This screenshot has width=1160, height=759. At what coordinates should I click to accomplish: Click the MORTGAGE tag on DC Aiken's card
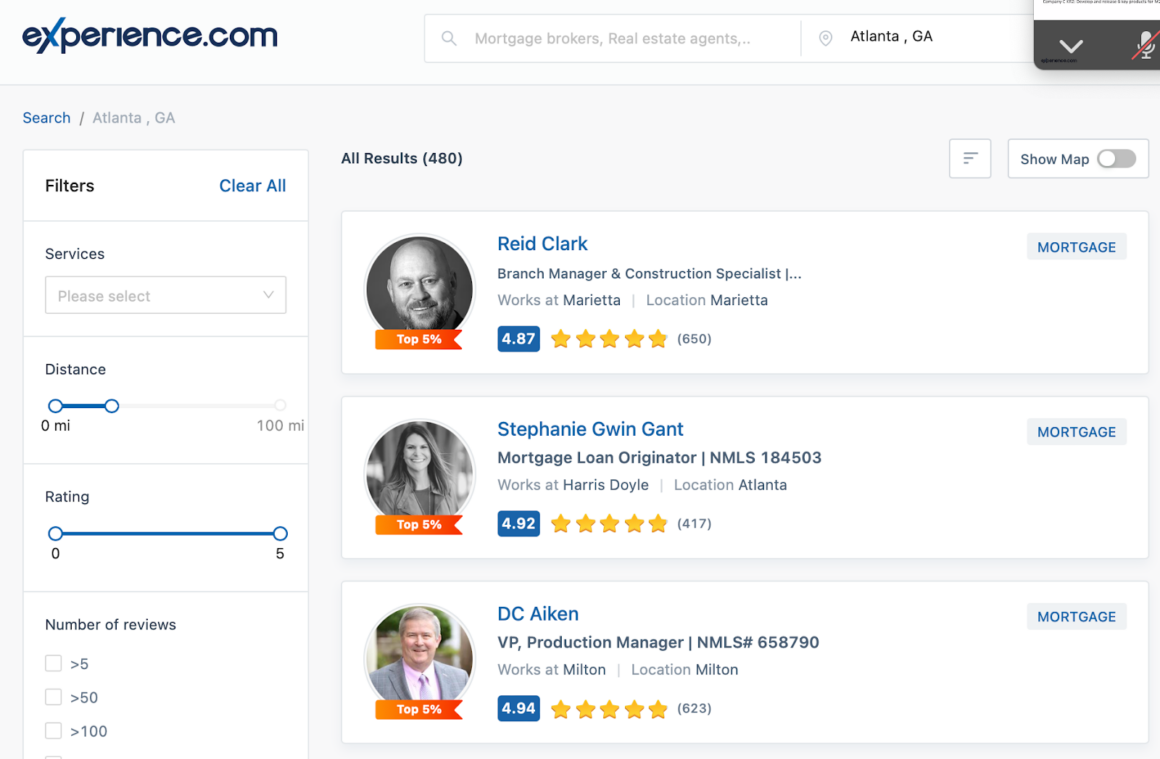tap(1076, 616)
